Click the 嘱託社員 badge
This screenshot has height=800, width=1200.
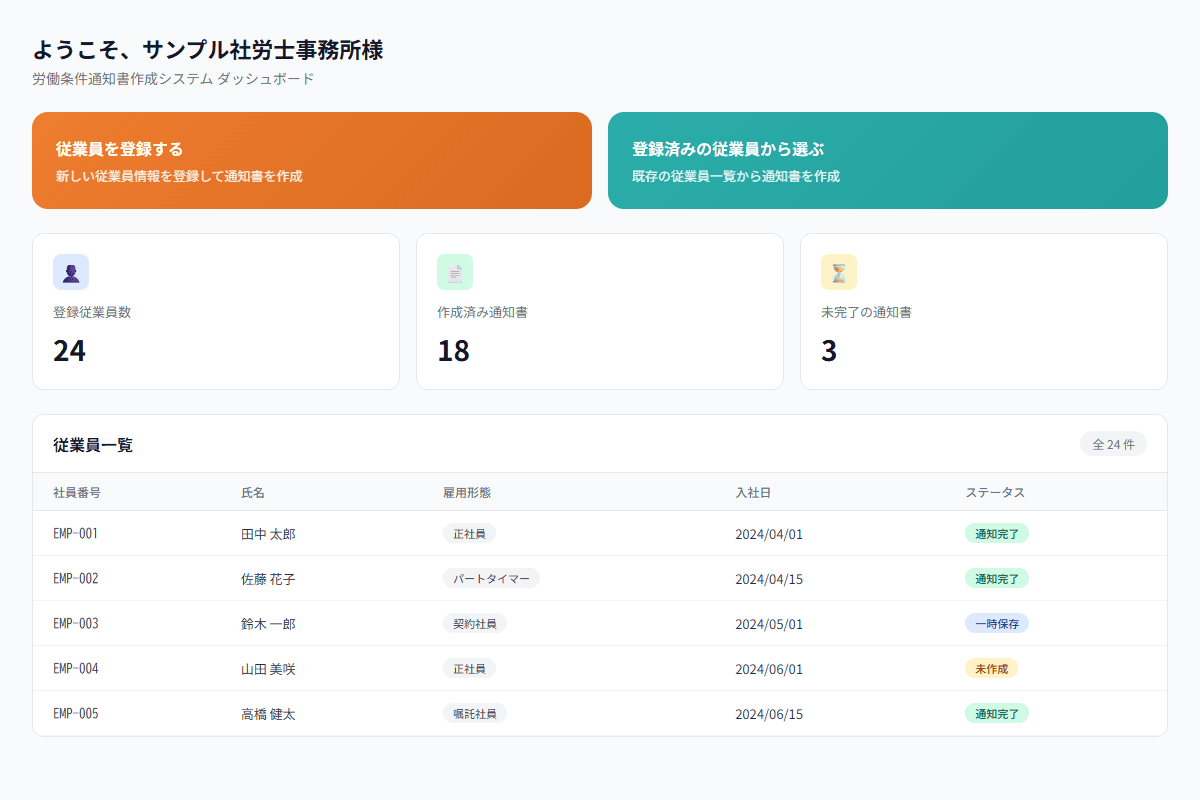pos(475,714)
